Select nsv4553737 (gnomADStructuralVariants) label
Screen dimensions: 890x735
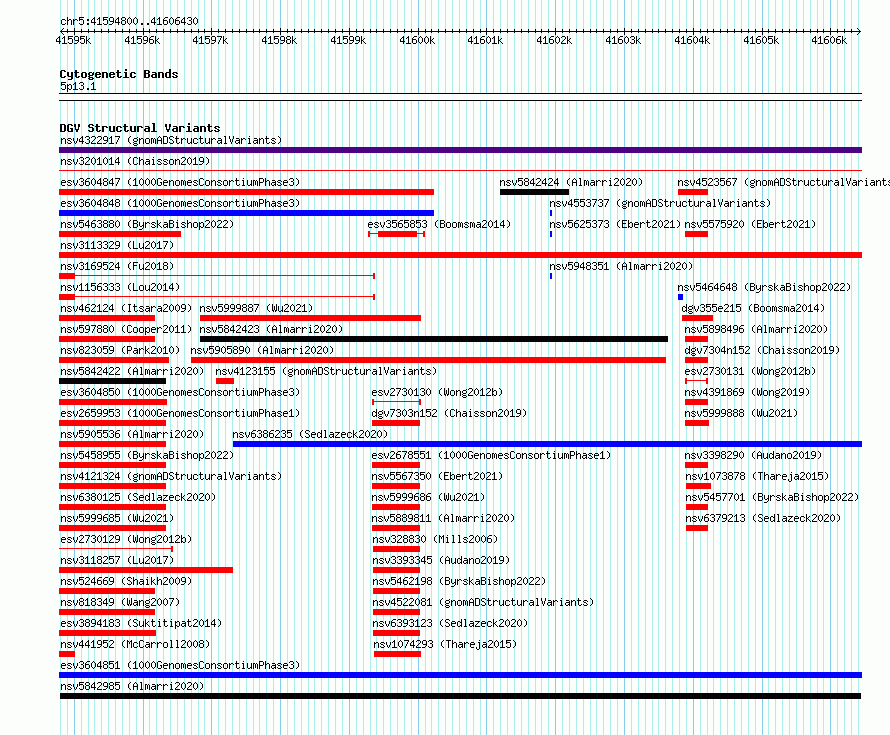660,203
